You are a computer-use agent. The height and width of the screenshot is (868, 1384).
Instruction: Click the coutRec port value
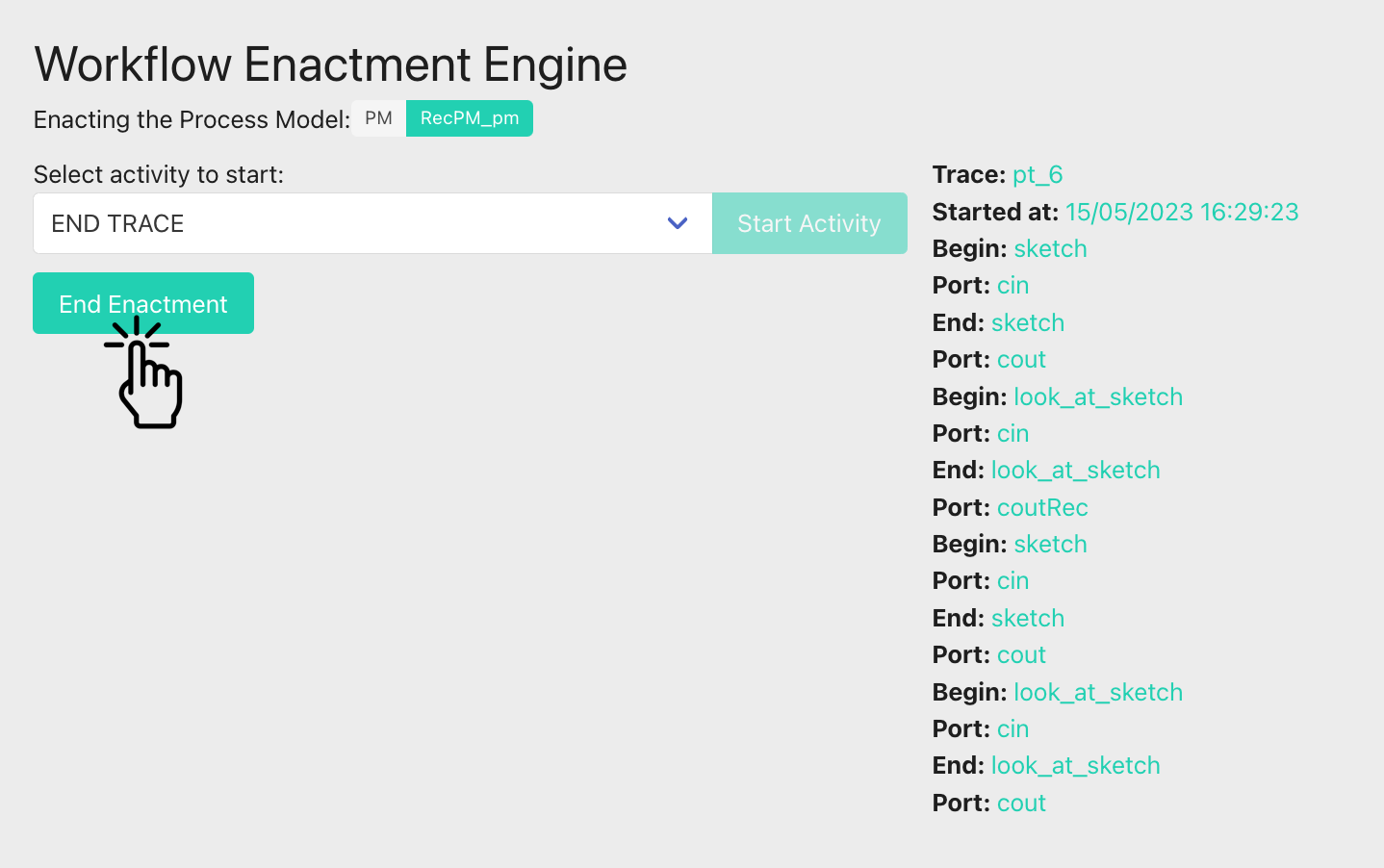pos(1041,507)
